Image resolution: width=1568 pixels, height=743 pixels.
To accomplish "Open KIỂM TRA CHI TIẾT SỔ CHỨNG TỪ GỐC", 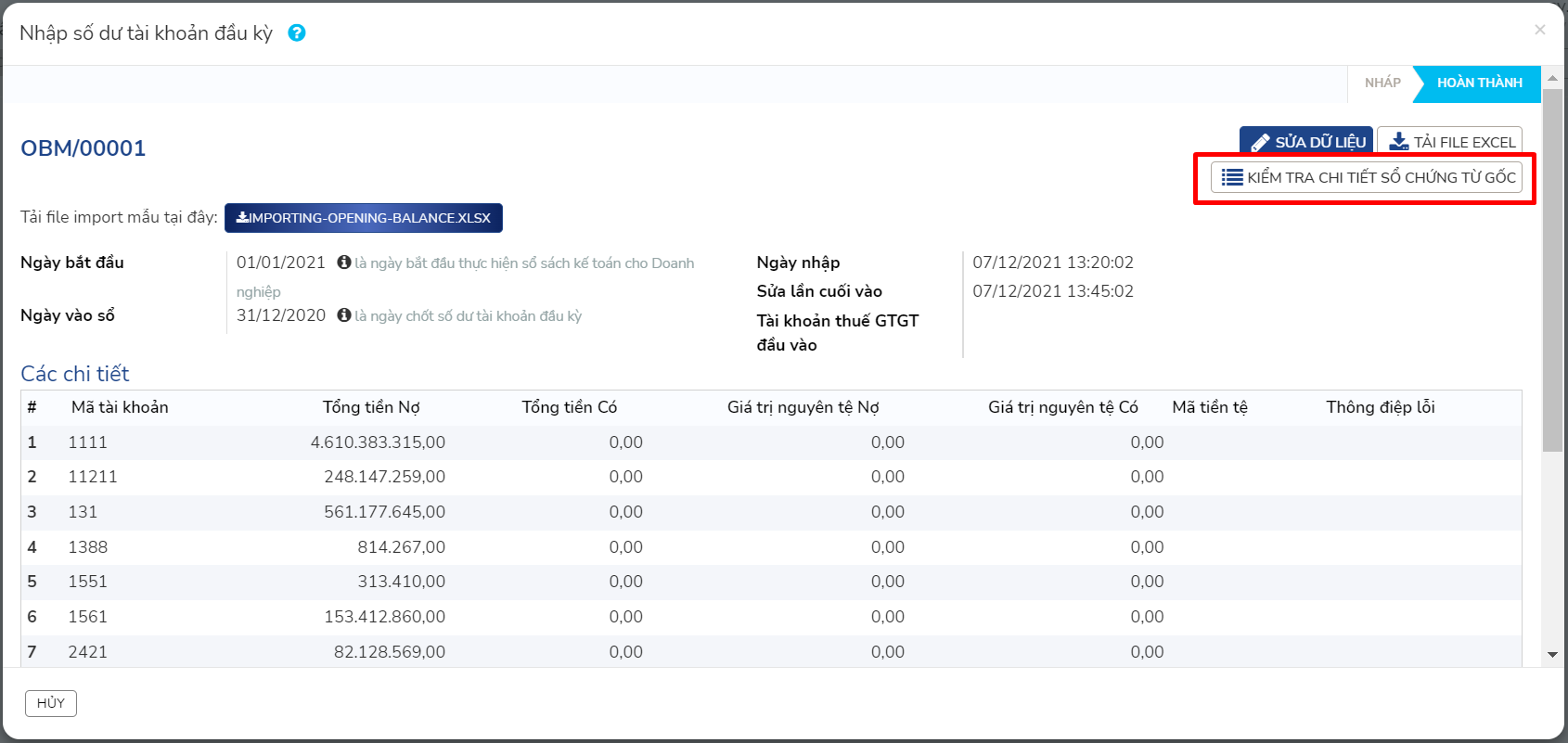I will click(x=1367, y=177).
